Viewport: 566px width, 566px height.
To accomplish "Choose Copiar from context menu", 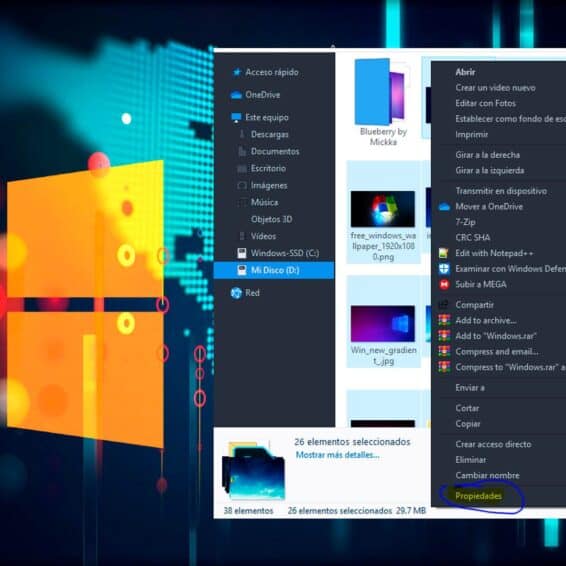I will pyautogui.click(x=468, y=424).
